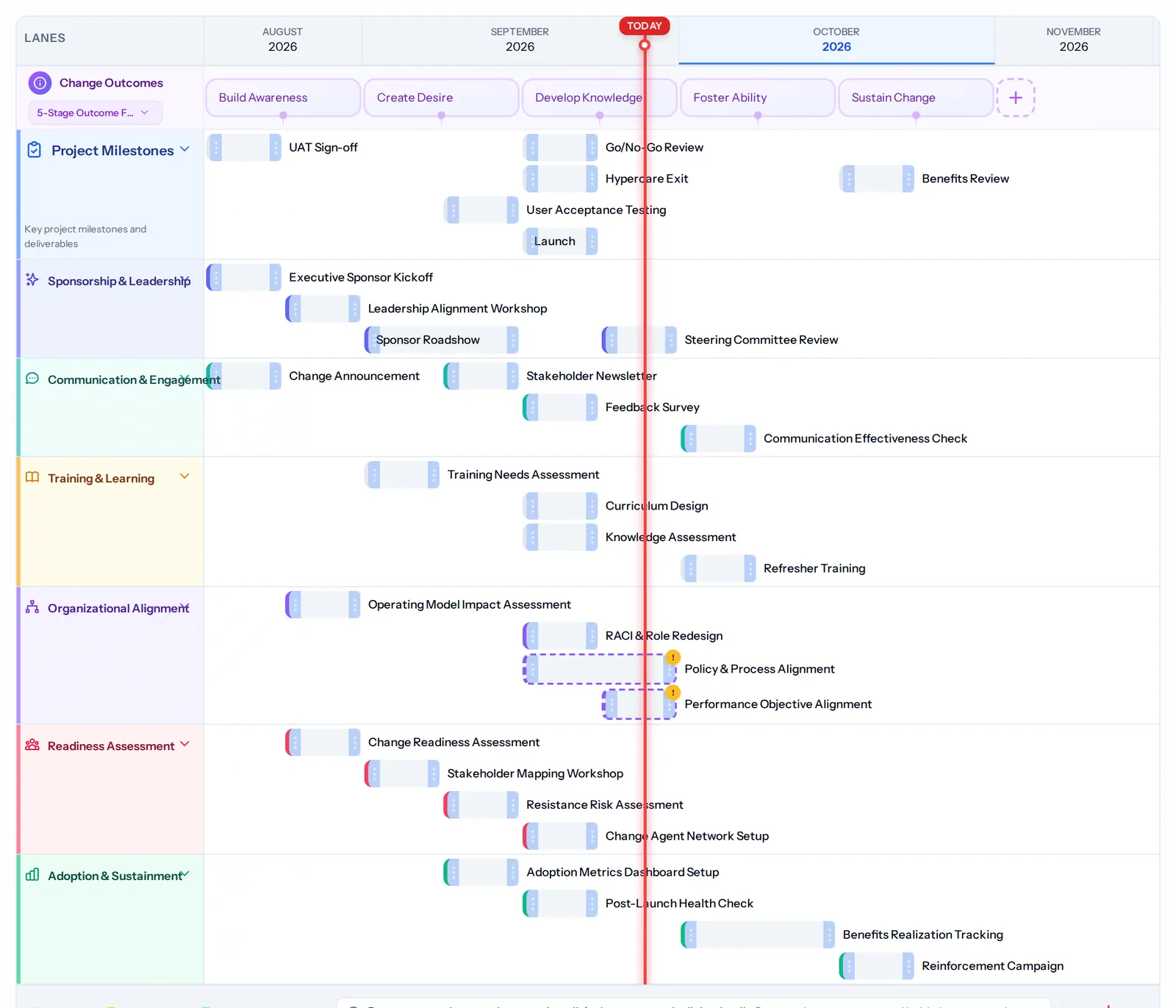
Task: Click the RACI & Role Redesign label
Action: click(x=664, y=636)
